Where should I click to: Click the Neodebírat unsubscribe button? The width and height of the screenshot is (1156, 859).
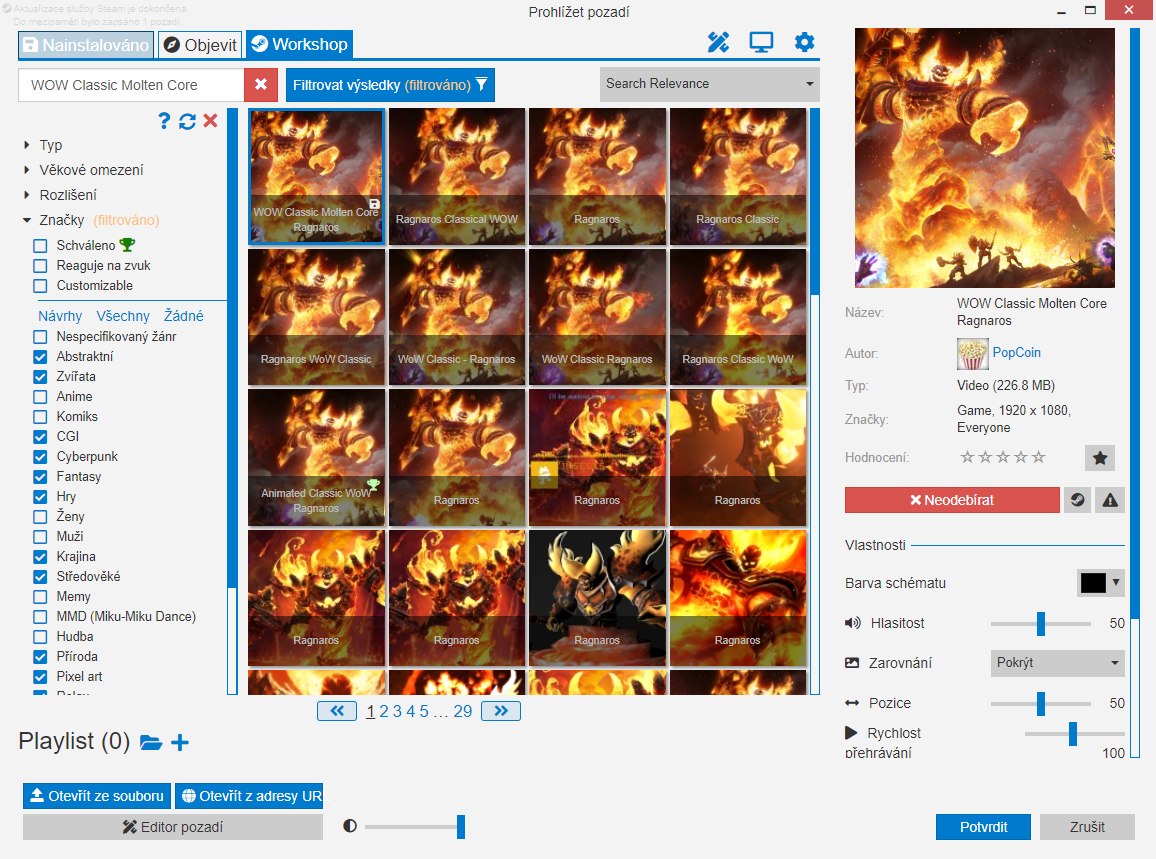[952, 500]
